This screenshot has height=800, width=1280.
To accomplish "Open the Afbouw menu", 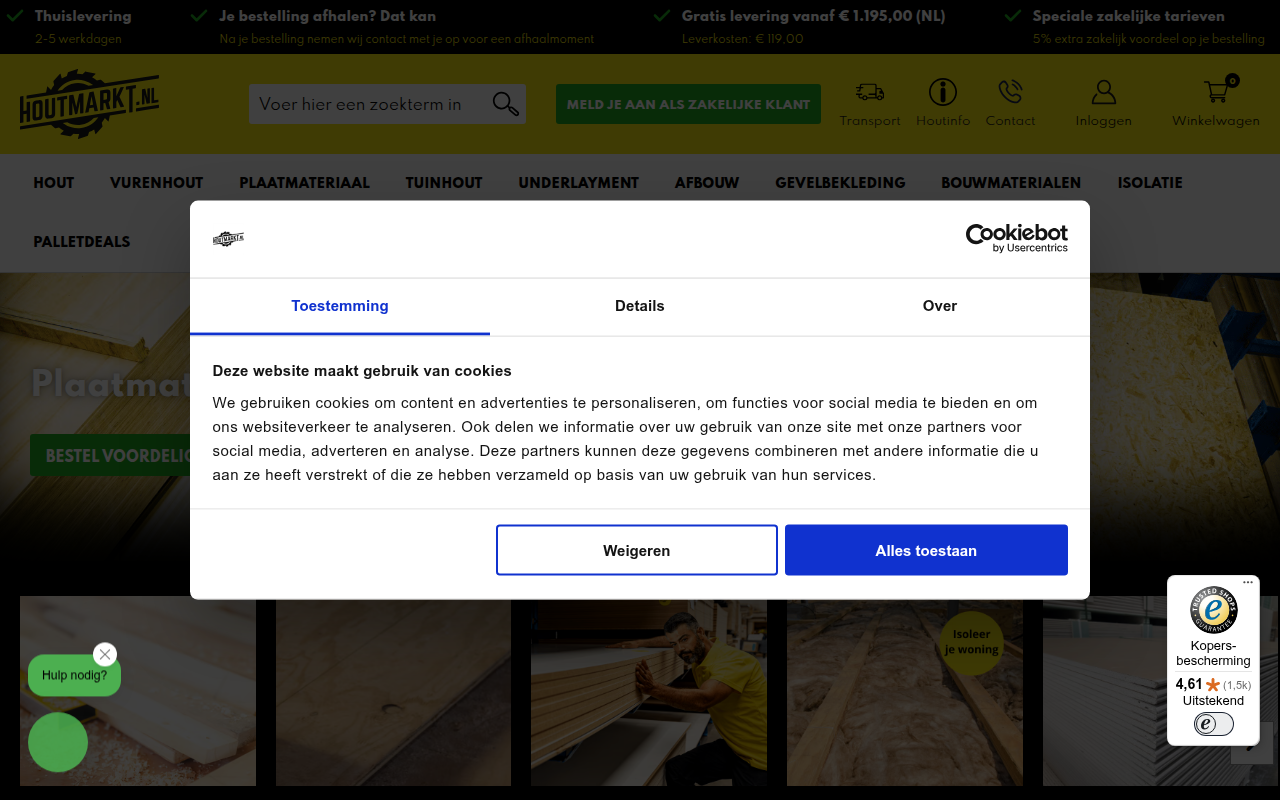I will [707, 183].
